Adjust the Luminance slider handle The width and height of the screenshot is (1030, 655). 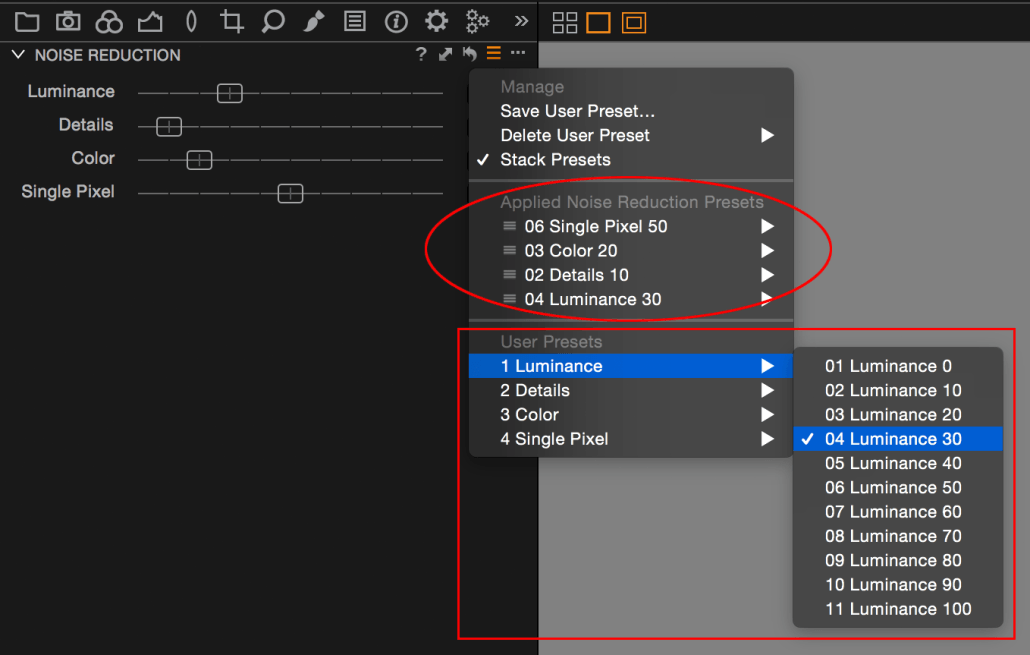point(229,92)
